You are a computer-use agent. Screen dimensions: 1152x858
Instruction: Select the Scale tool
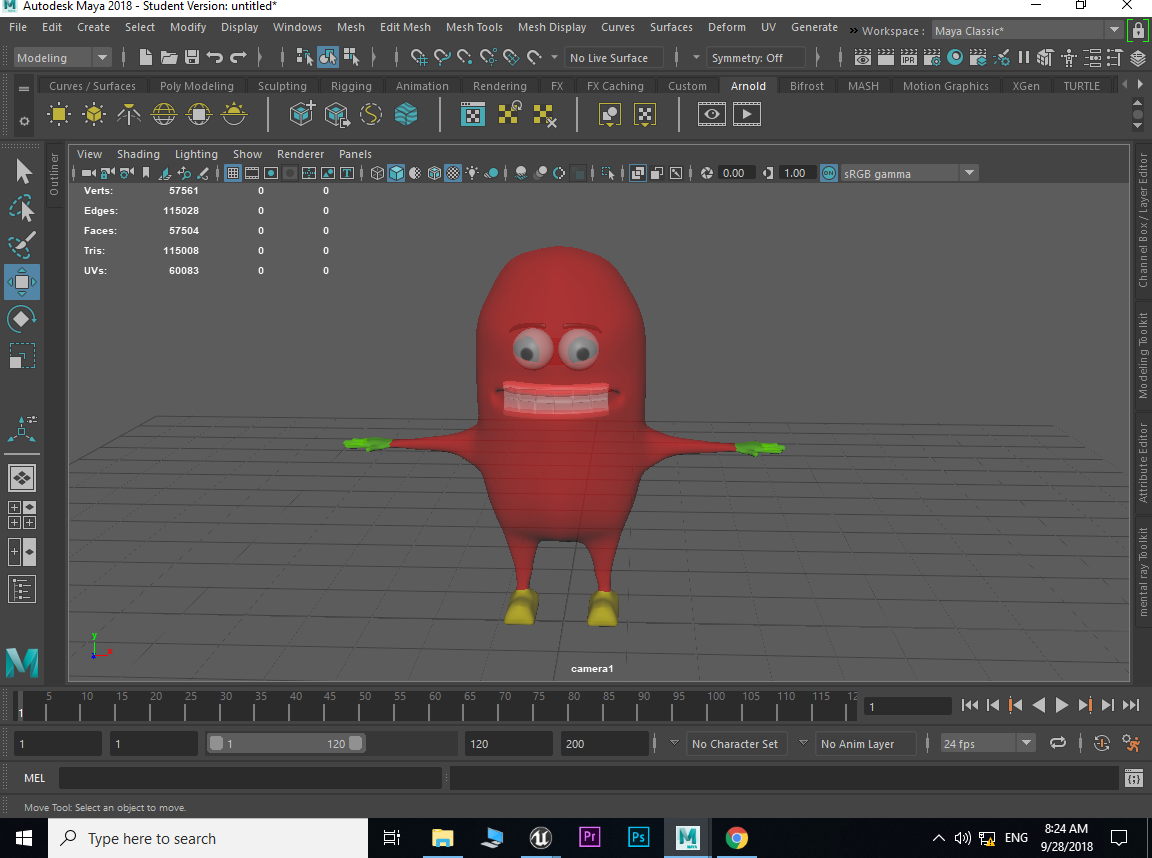[22, 354]
